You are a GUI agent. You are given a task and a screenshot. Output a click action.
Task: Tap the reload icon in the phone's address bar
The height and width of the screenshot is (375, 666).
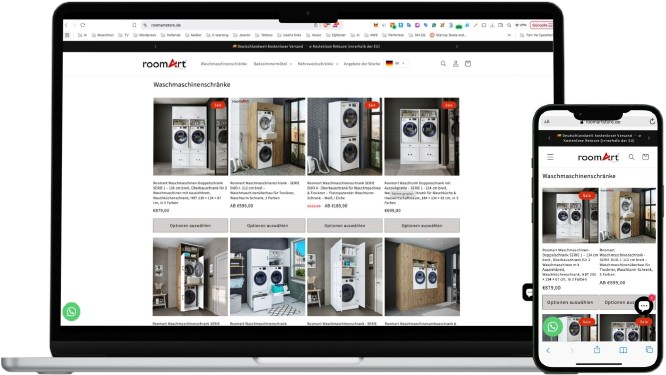652,121
